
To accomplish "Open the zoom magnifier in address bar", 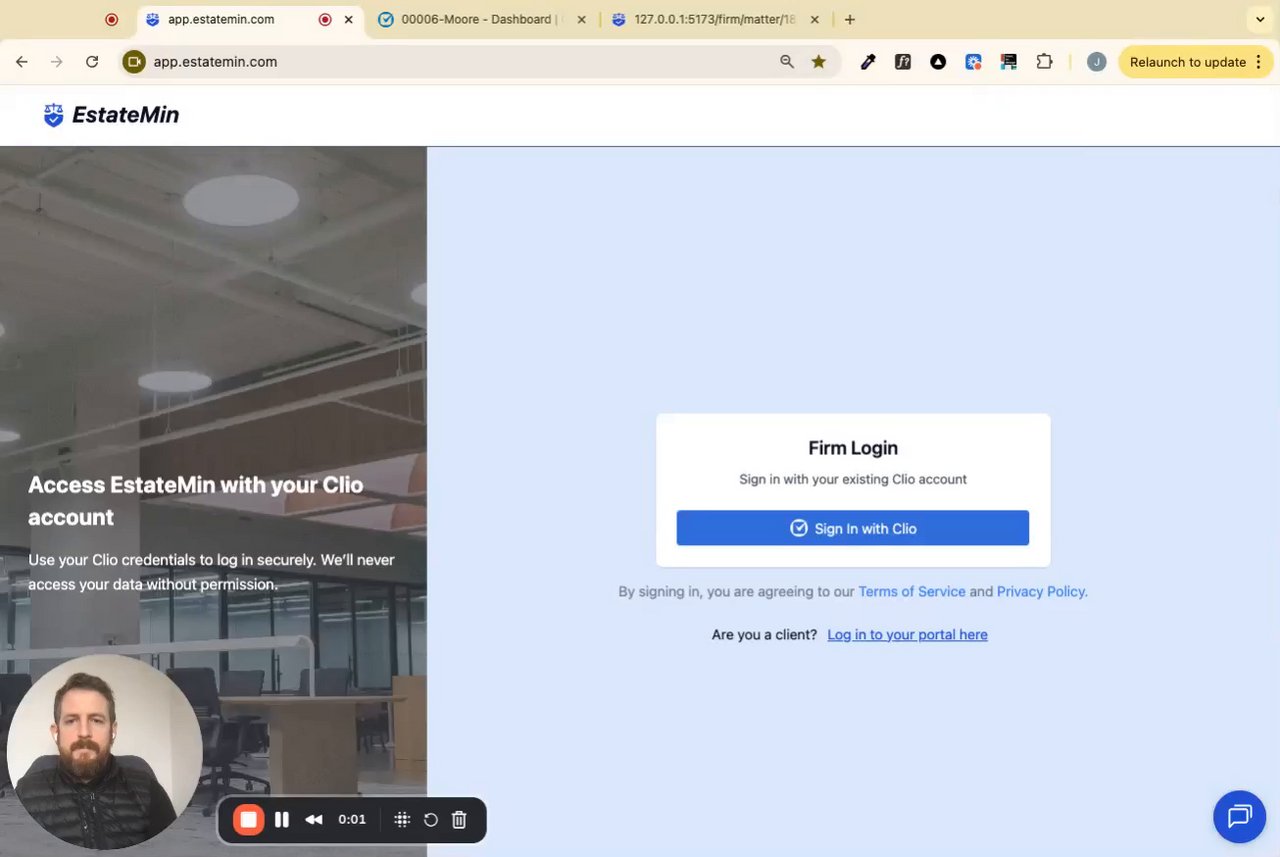I will tap(787, 62).
